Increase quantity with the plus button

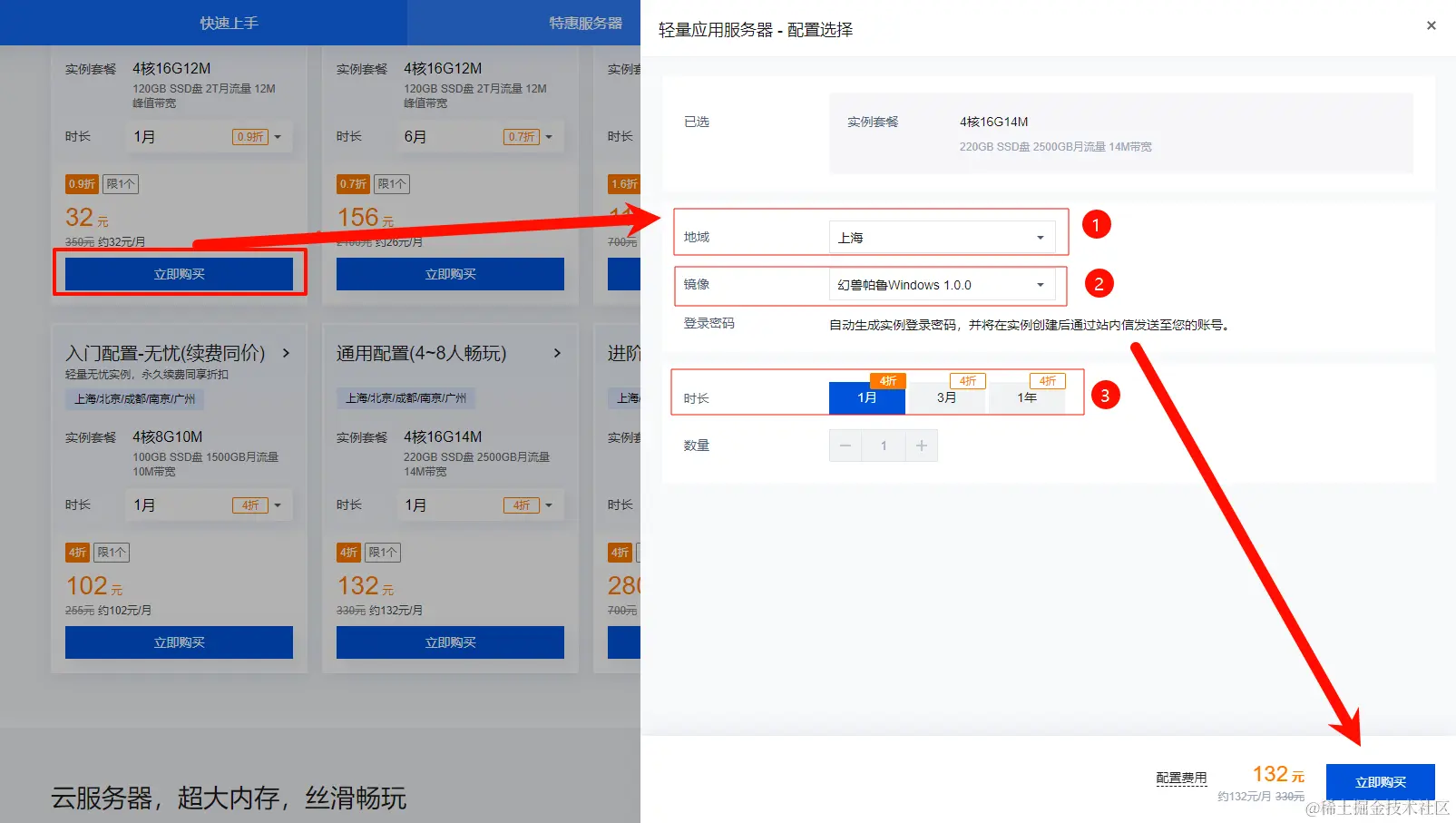[922, 446]
